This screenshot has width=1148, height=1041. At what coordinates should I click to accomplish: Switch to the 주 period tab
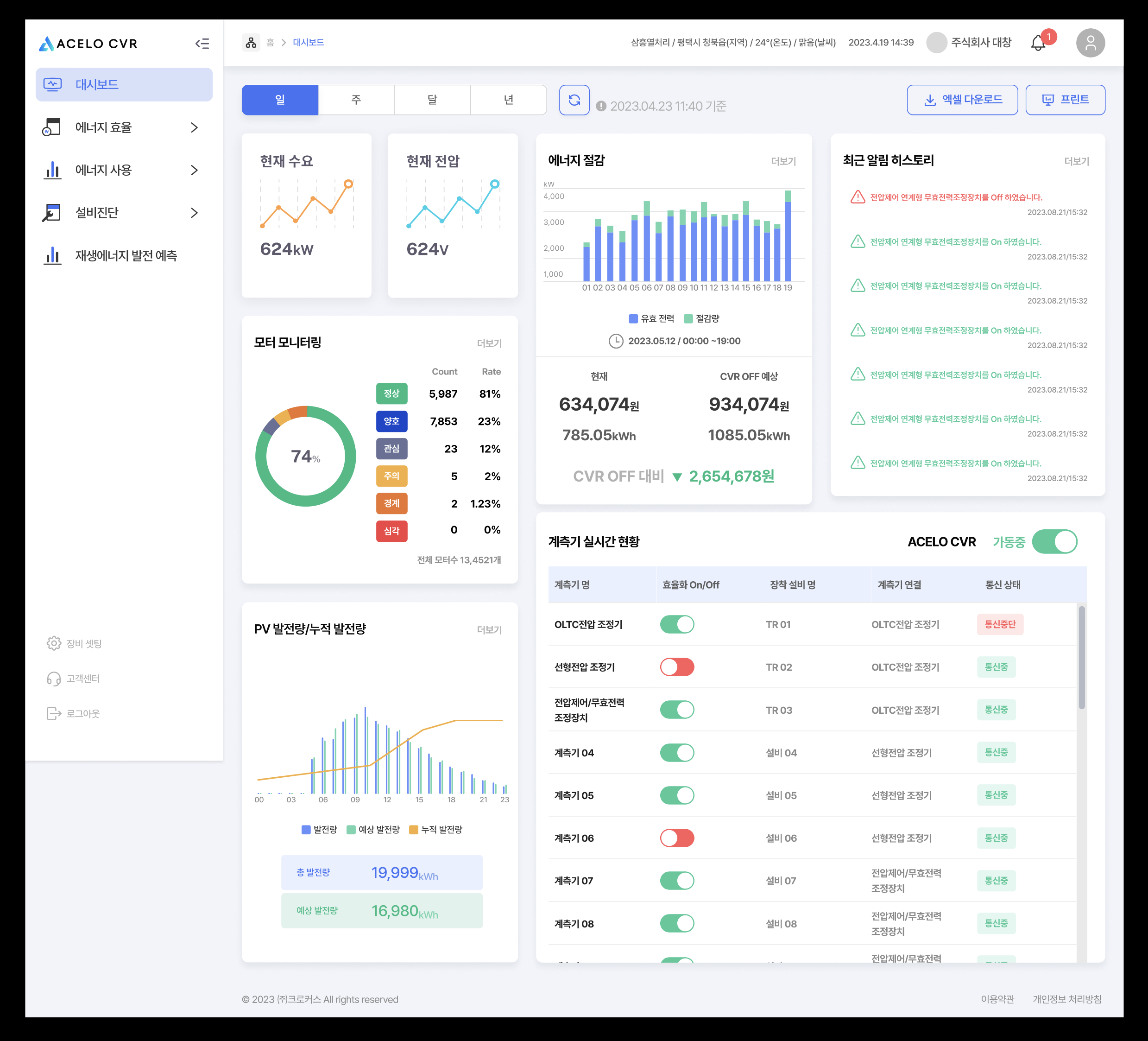point(356,100)
